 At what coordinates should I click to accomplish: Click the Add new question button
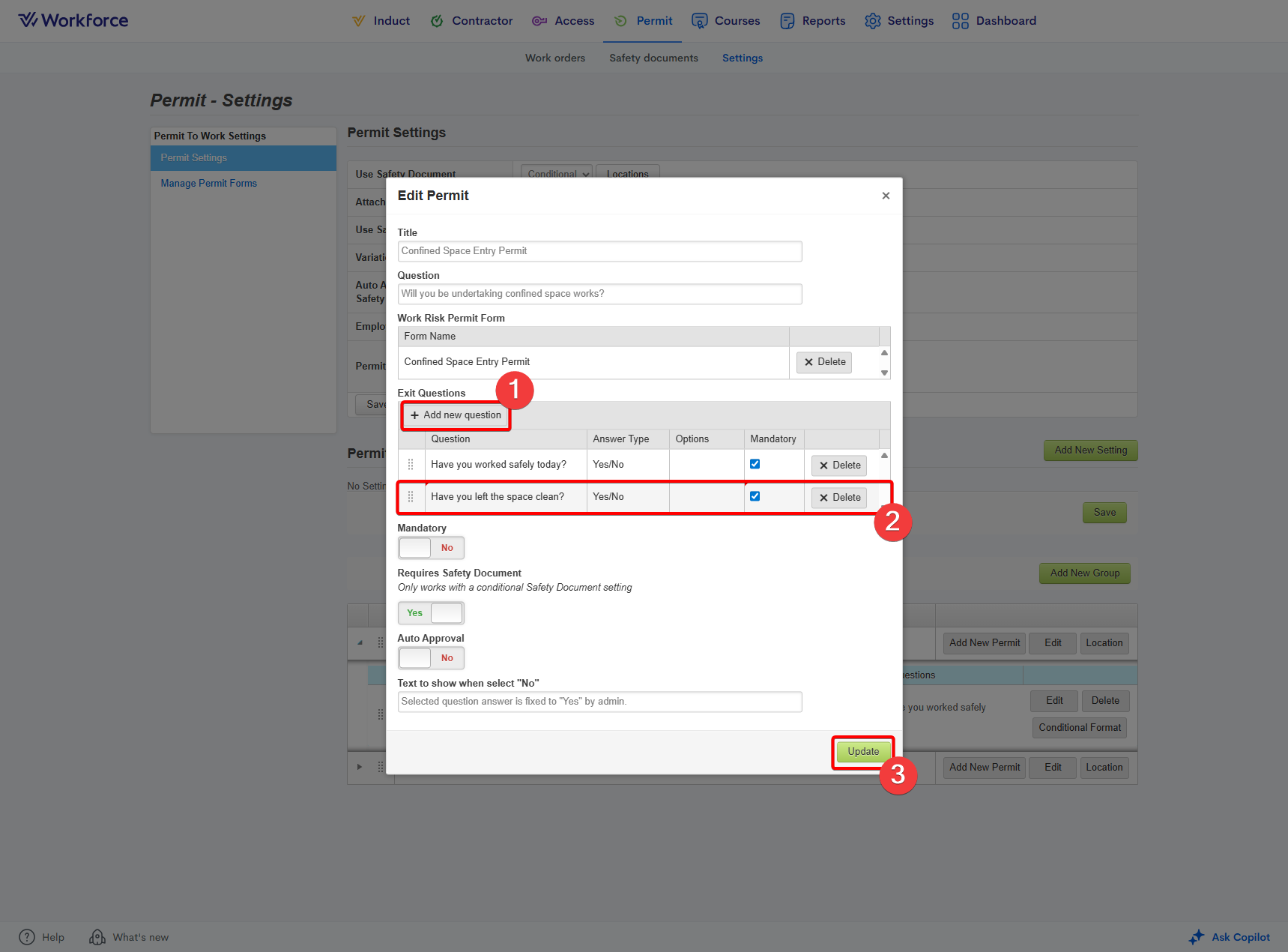coord(456,415)
